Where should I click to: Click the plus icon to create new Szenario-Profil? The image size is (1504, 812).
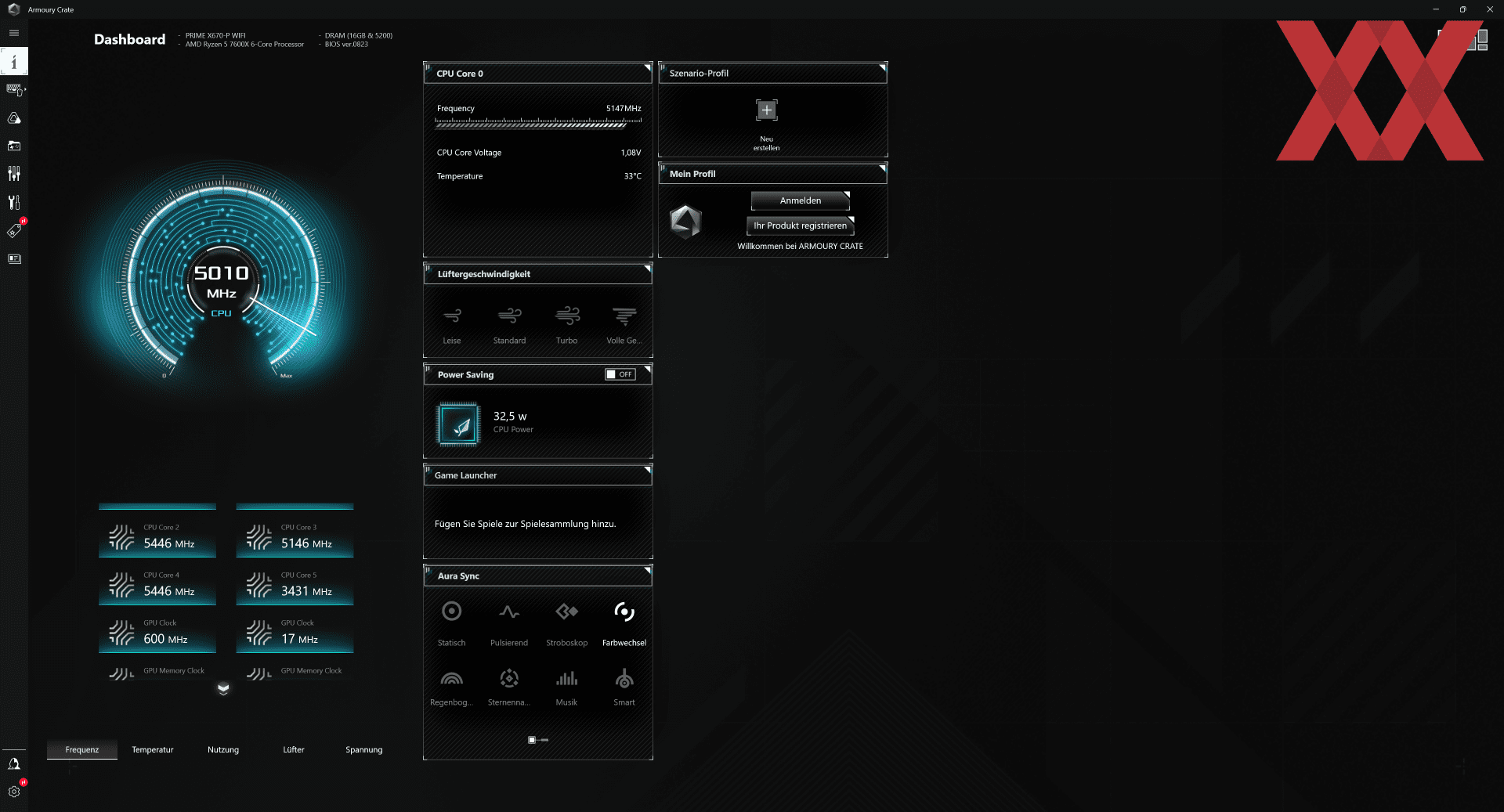point(766,110)
